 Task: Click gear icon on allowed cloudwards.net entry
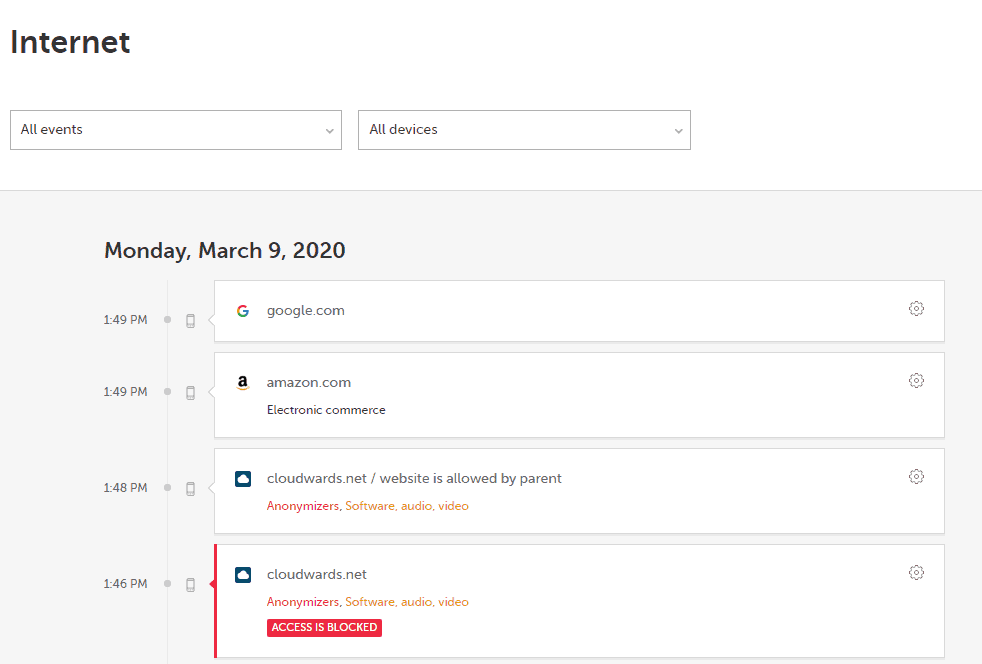pyautogui.click(x=916, y=476)
